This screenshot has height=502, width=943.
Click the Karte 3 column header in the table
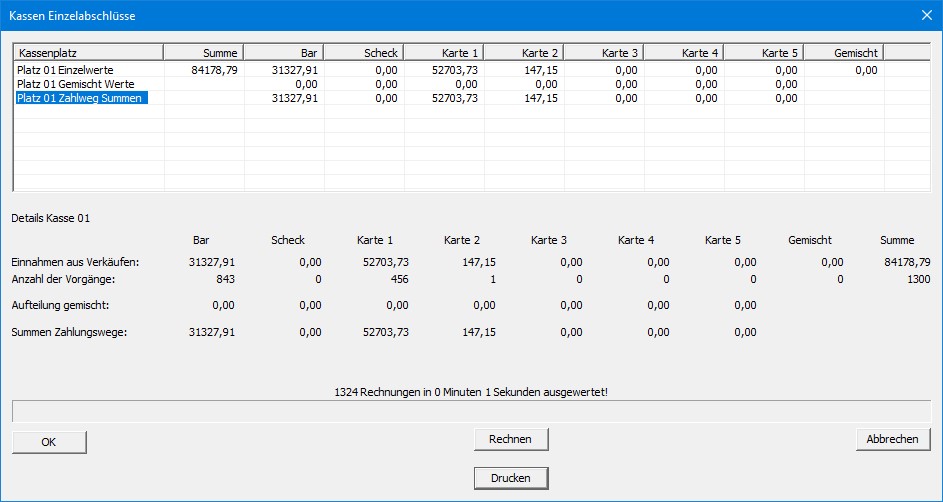click(604, 53)
